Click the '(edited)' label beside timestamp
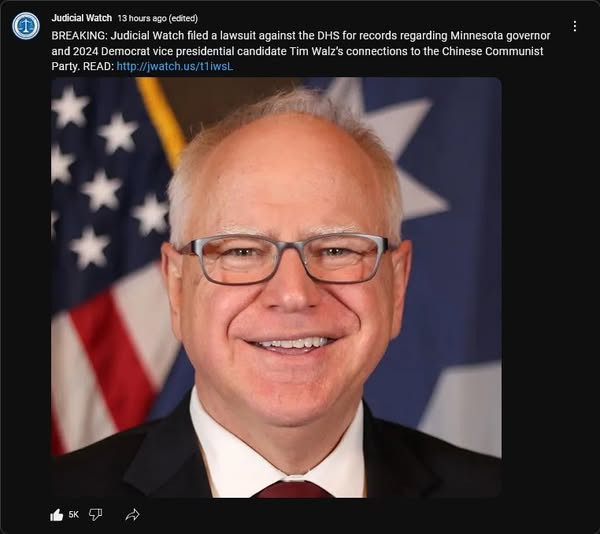This screenshot has width=600, height=534. point(183,18)
